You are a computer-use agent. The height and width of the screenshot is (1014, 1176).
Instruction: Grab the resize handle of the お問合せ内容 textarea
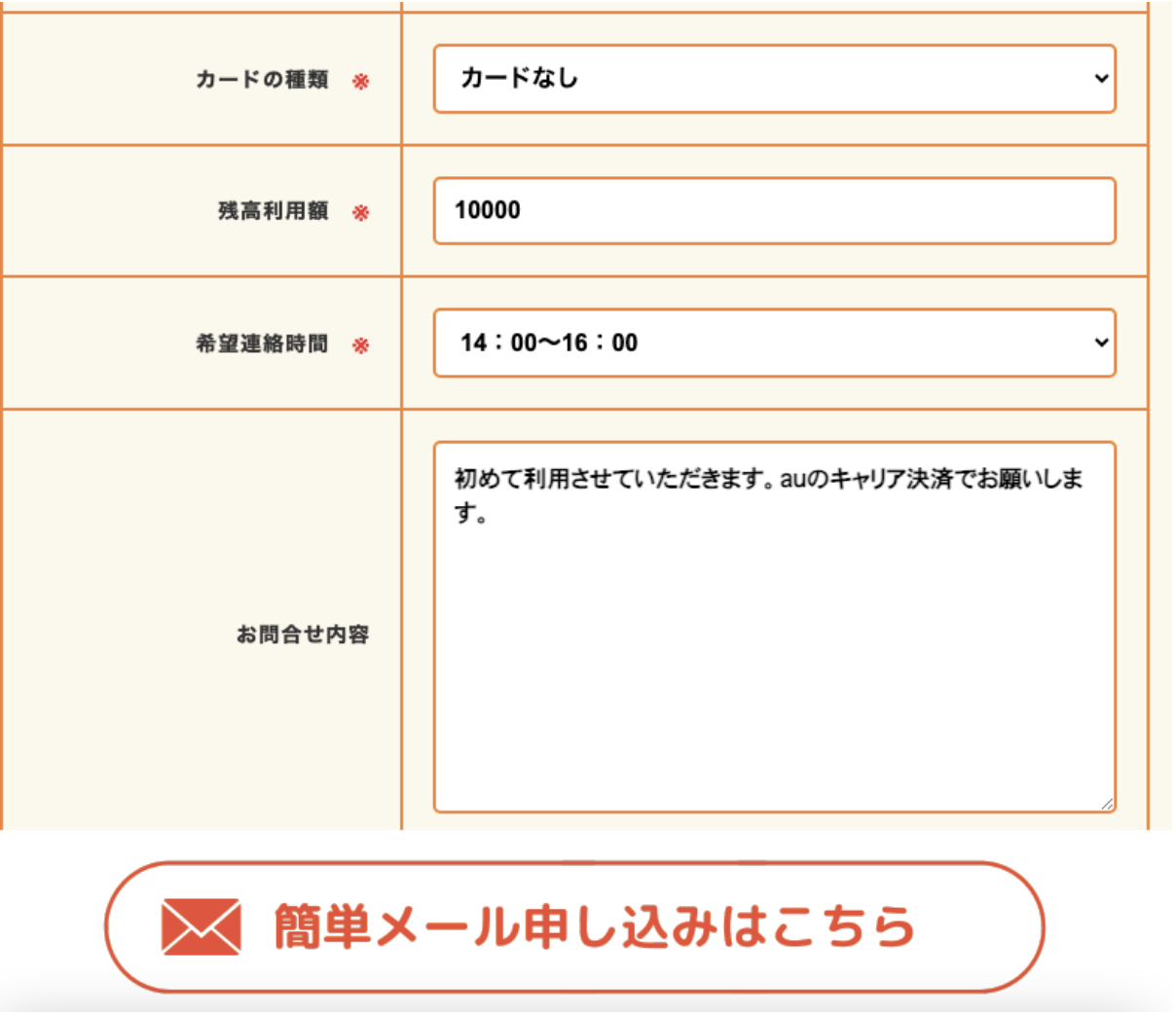click(1107, 804)
